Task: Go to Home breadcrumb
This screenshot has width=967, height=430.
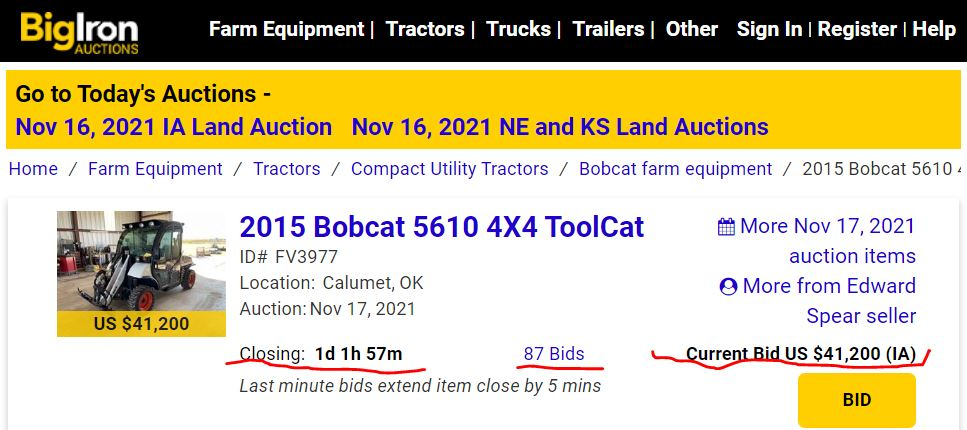Action: [x=33, y=169]
